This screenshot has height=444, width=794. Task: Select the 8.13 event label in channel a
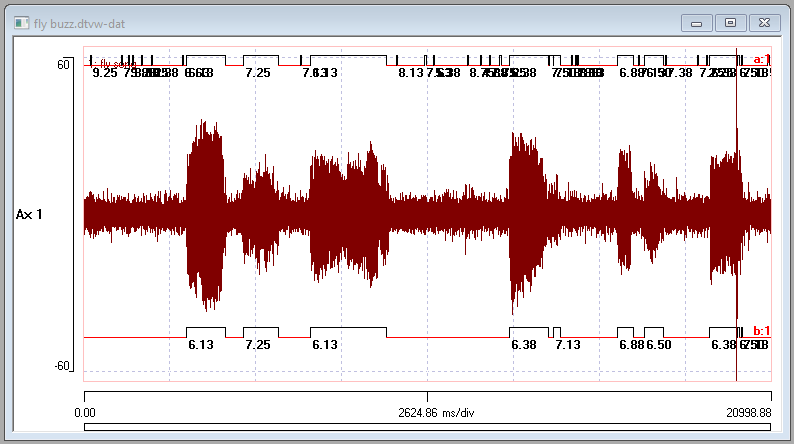[411, 73]
